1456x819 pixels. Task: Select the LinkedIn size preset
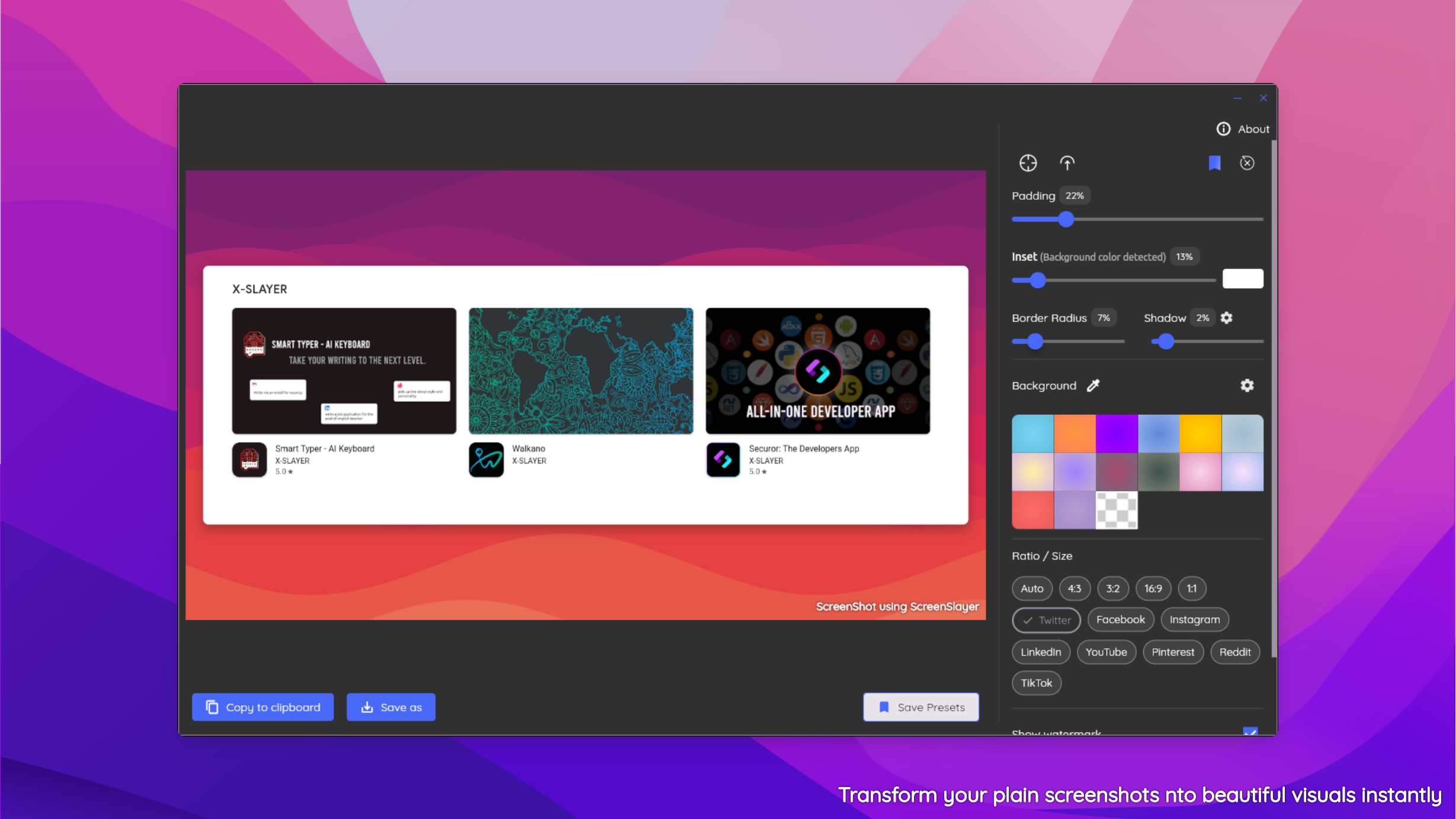(1041, 652)
